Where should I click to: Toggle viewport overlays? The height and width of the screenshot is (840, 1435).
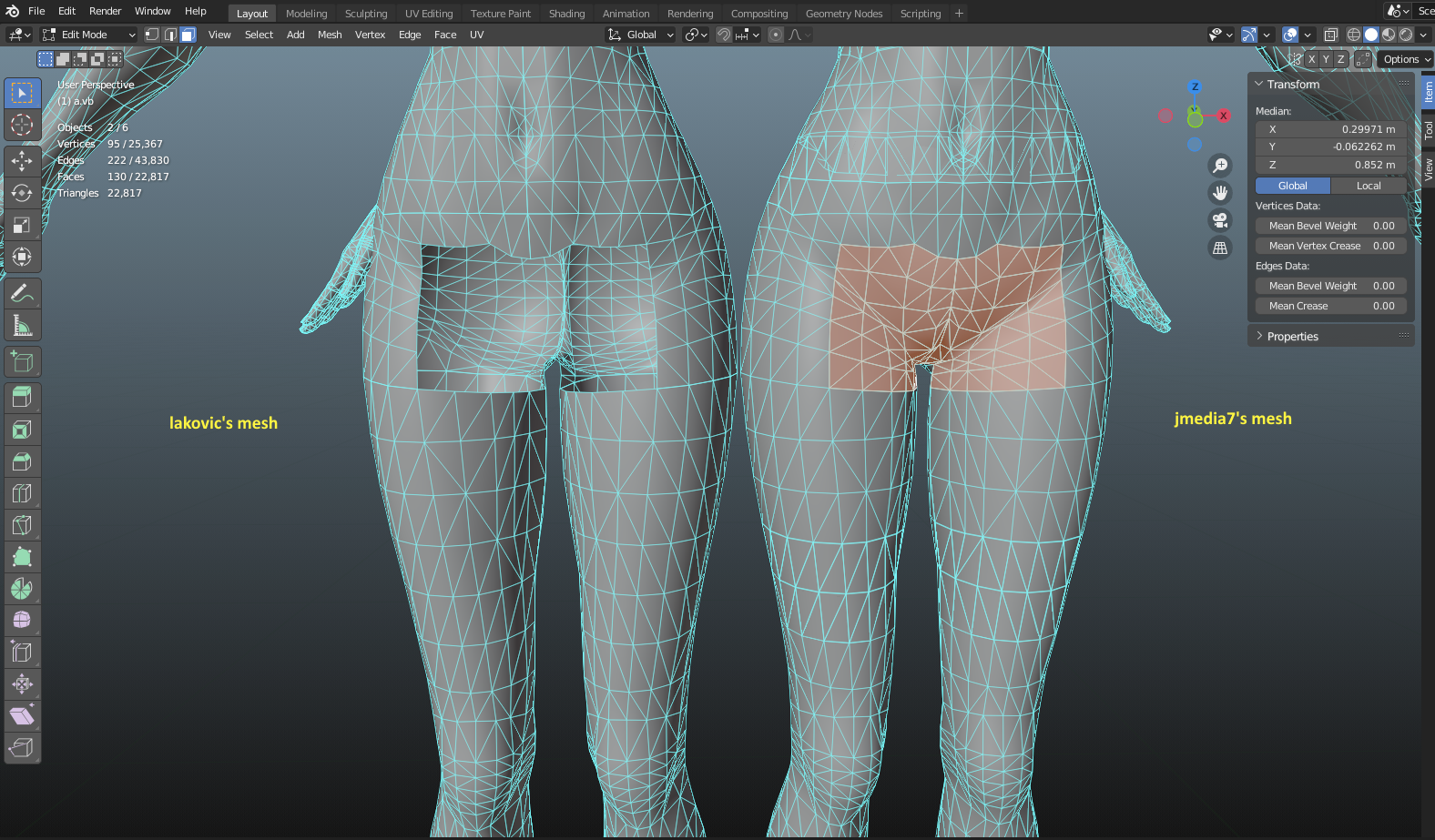click(1290, 35)
